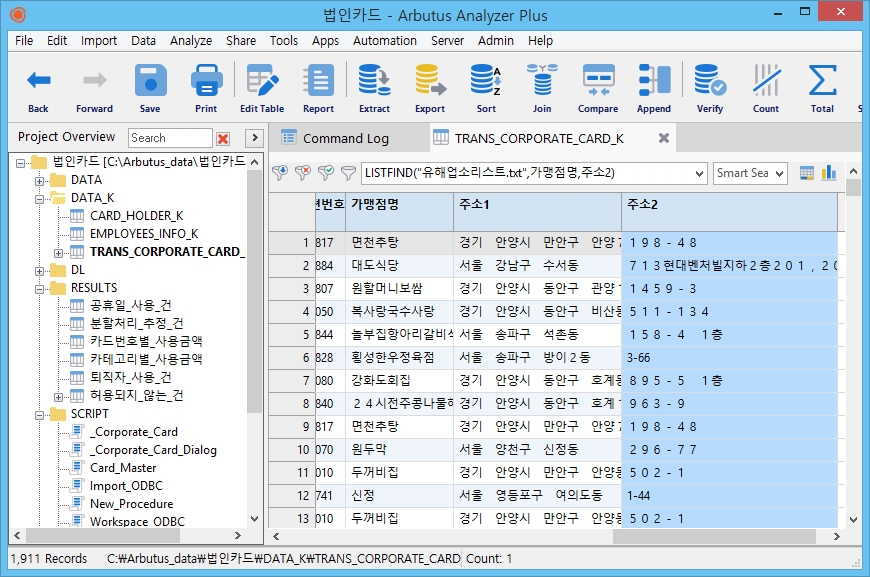Click the Extract toolbar icon
This screenshot has height=577, width=870.
[374, 88]
